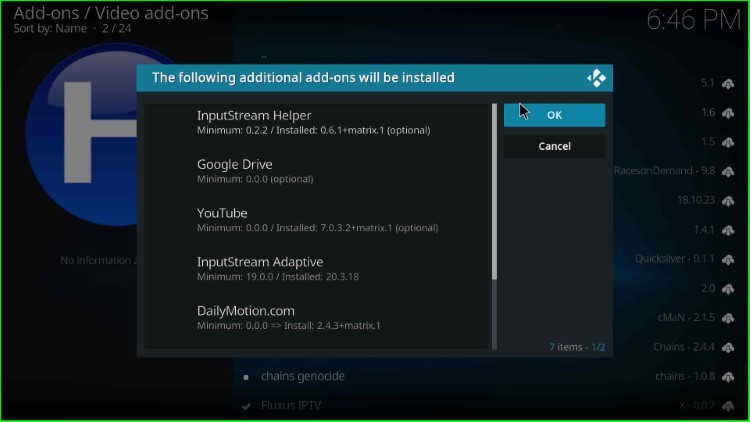
Task: Select the Google Drive dependency entry
Action: (317, 171)
